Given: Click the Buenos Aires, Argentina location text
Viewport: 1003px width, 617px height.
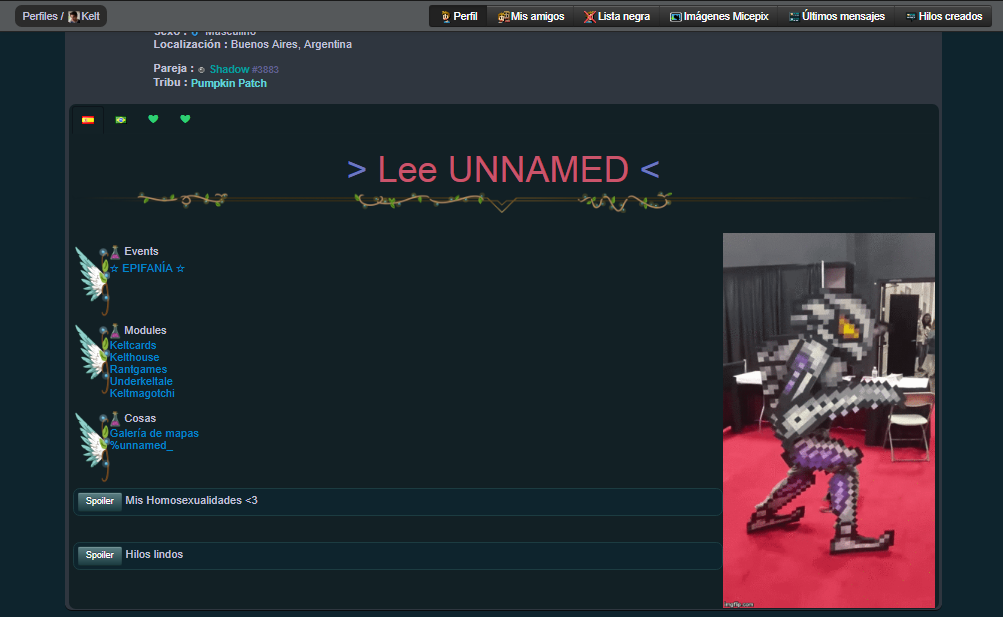Looking at the screenshot, I should [291, 44].
